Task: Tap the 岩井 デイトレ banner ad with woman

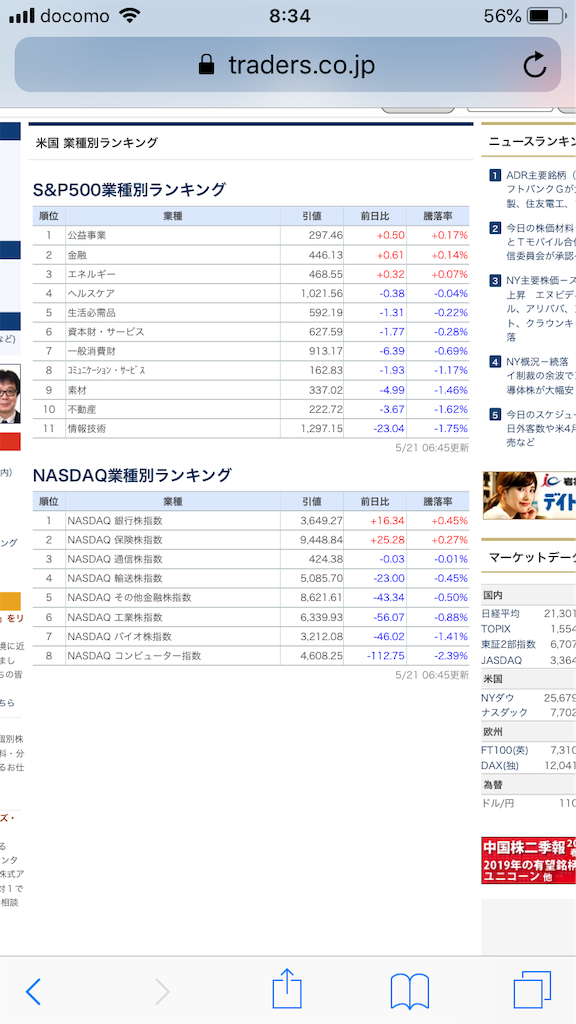Action: pyautogui.click(x=529, y=495)
